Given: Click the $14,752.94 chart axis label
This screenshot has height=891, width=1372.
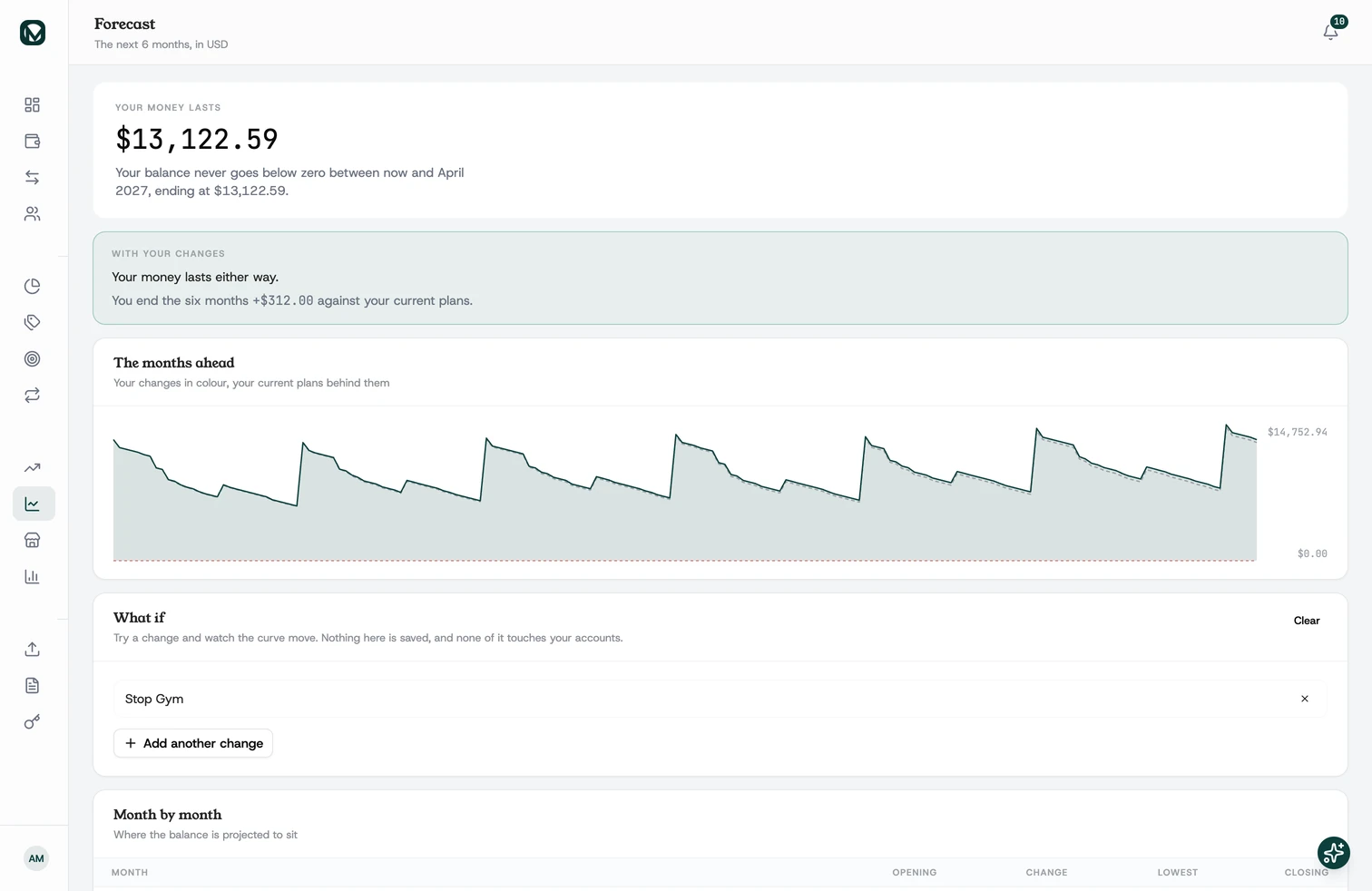Looking at the screenshot, I should point(1298,432).
